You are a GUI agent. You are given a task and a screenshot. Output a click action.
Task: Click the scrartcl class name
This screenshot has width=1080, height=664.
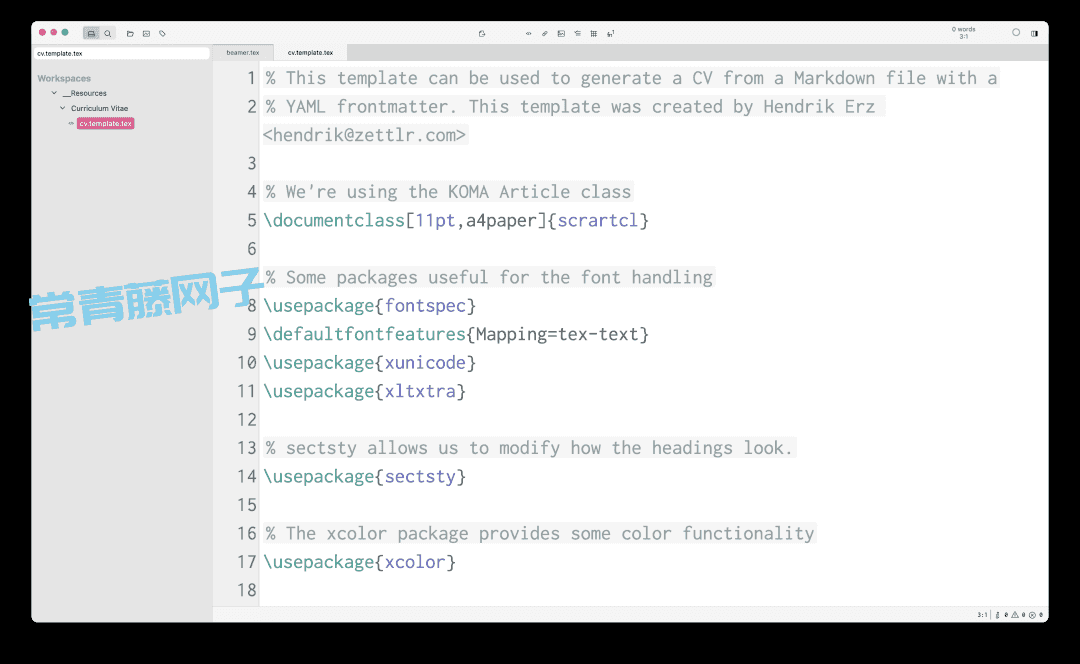(x=598, y=220)
